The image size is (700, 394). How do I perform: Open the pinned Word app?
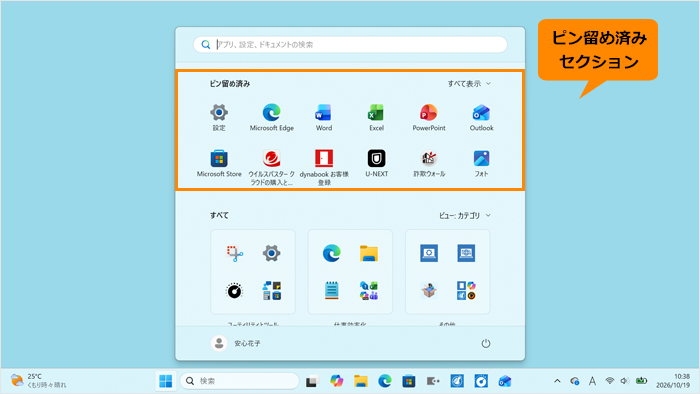(324, 117)
